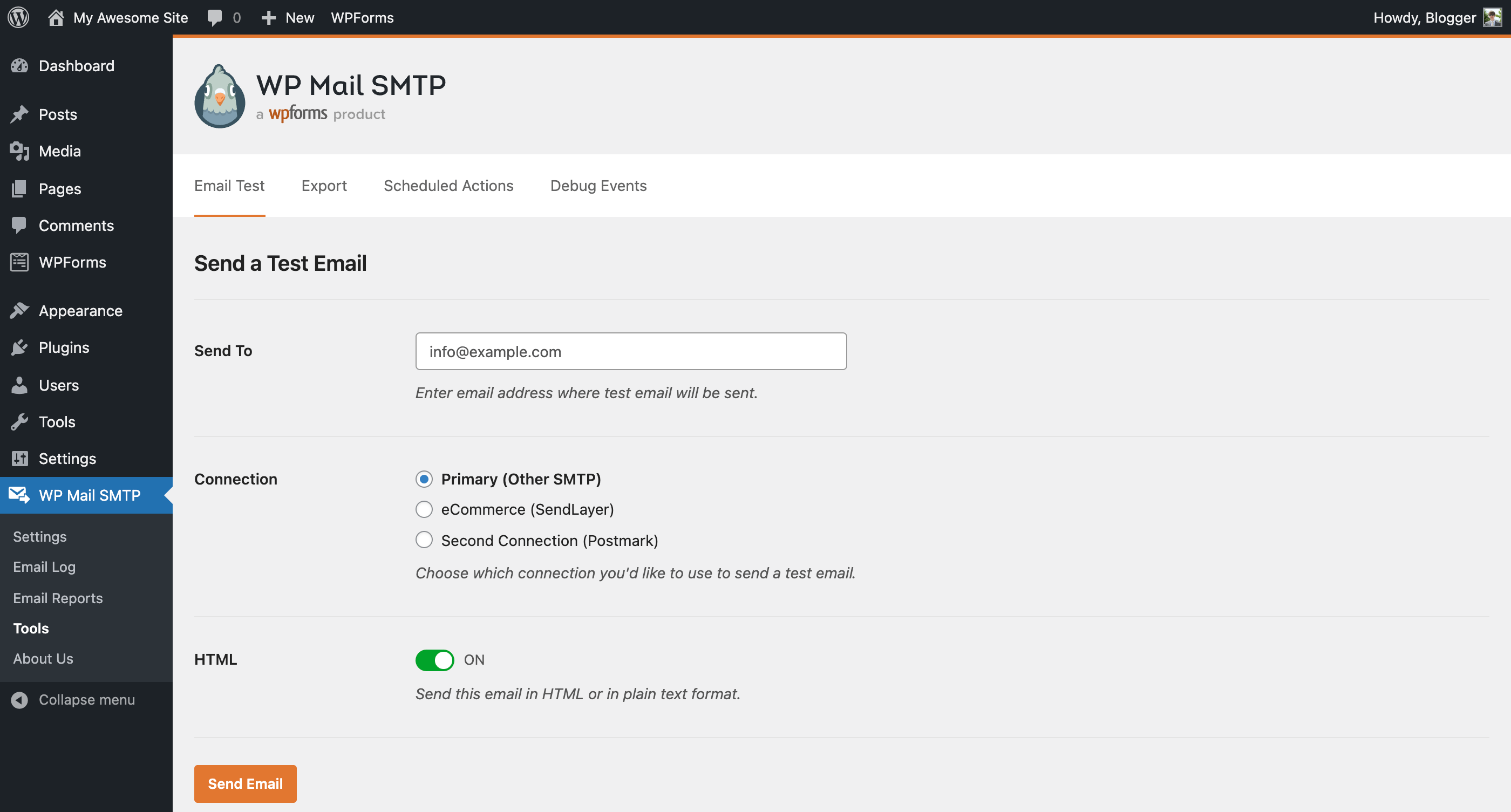1511x812 pixels.
Task: Open the Scheduled Actions tab
Action: pyautogui.click(x=449, y=185)
